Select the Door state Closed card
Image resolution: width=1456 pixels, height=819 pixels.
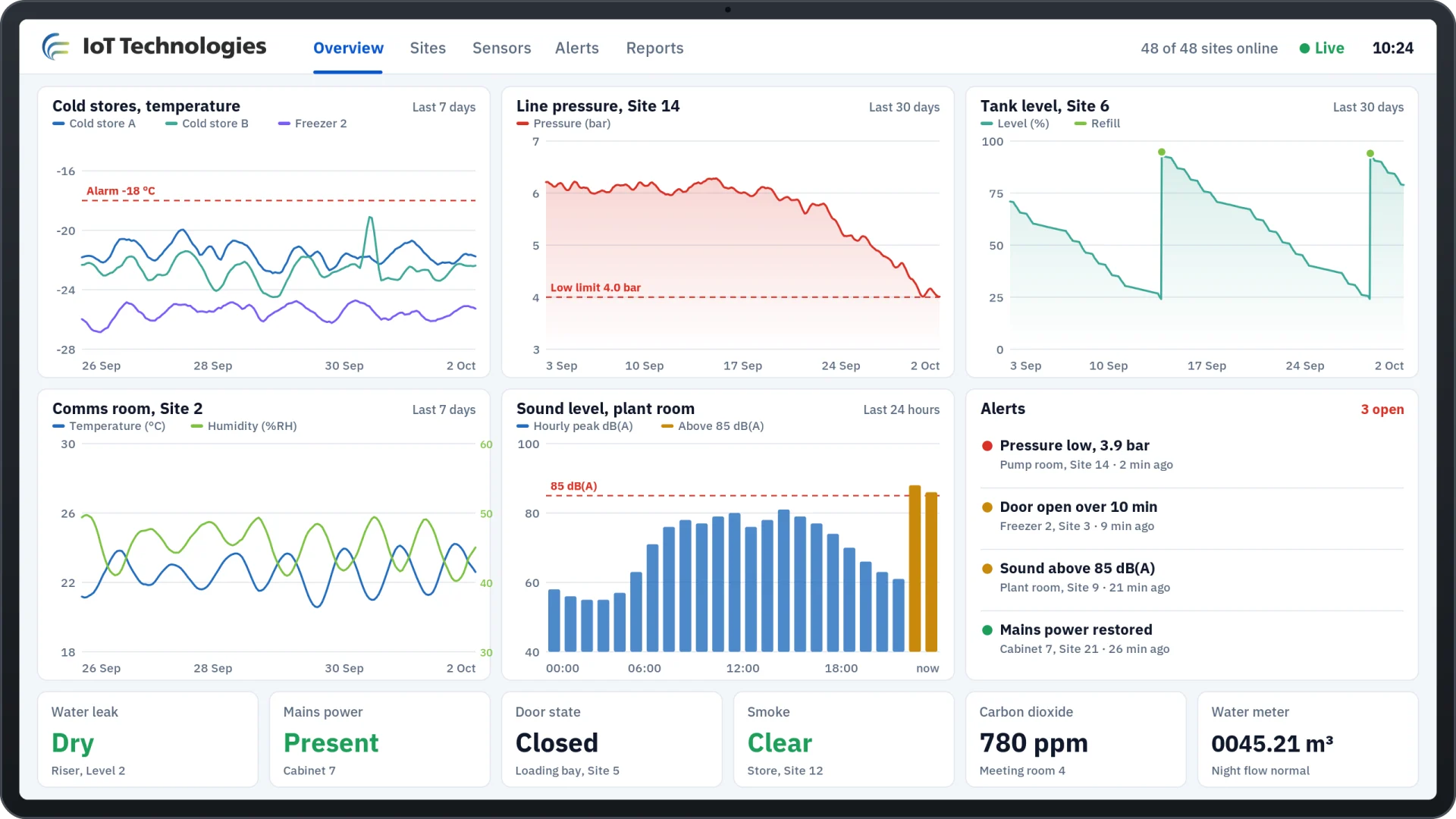tap(612, 739)
